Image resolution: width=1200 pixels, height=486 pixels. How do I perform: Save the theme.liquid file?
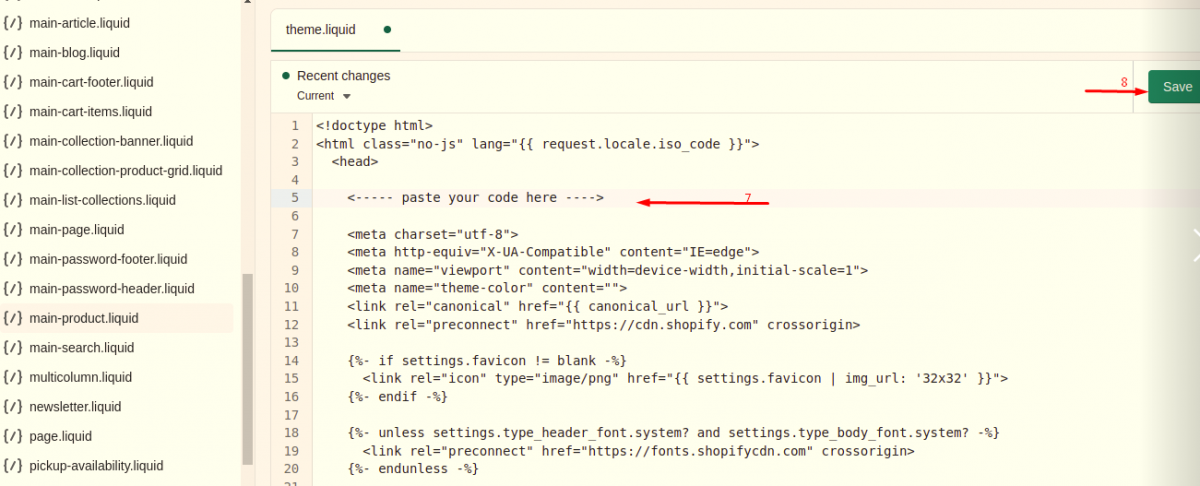pos(1176,87)
